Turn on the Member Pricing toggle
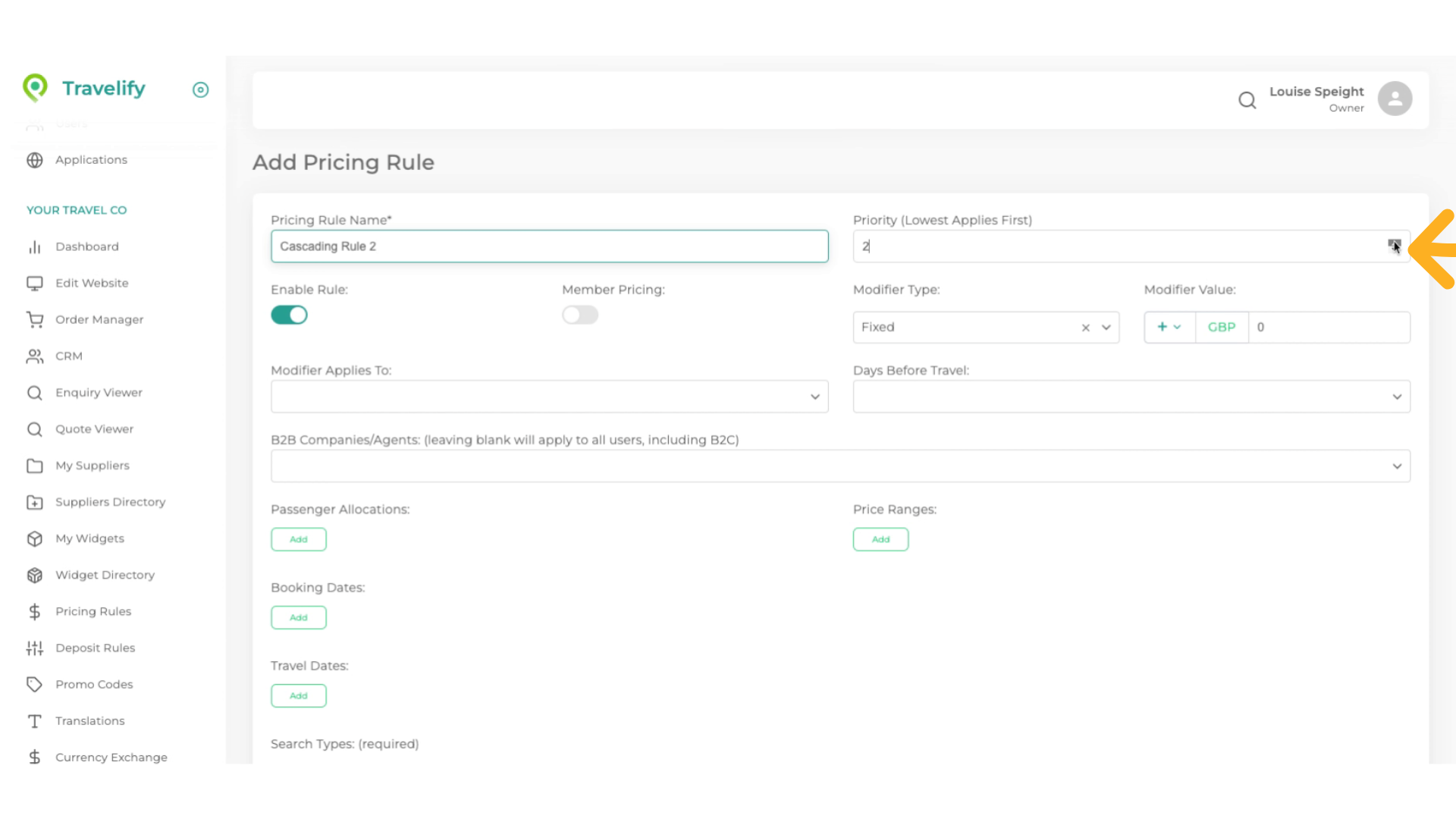Screen dimensions: 1456x819 (x=580, y=315)
